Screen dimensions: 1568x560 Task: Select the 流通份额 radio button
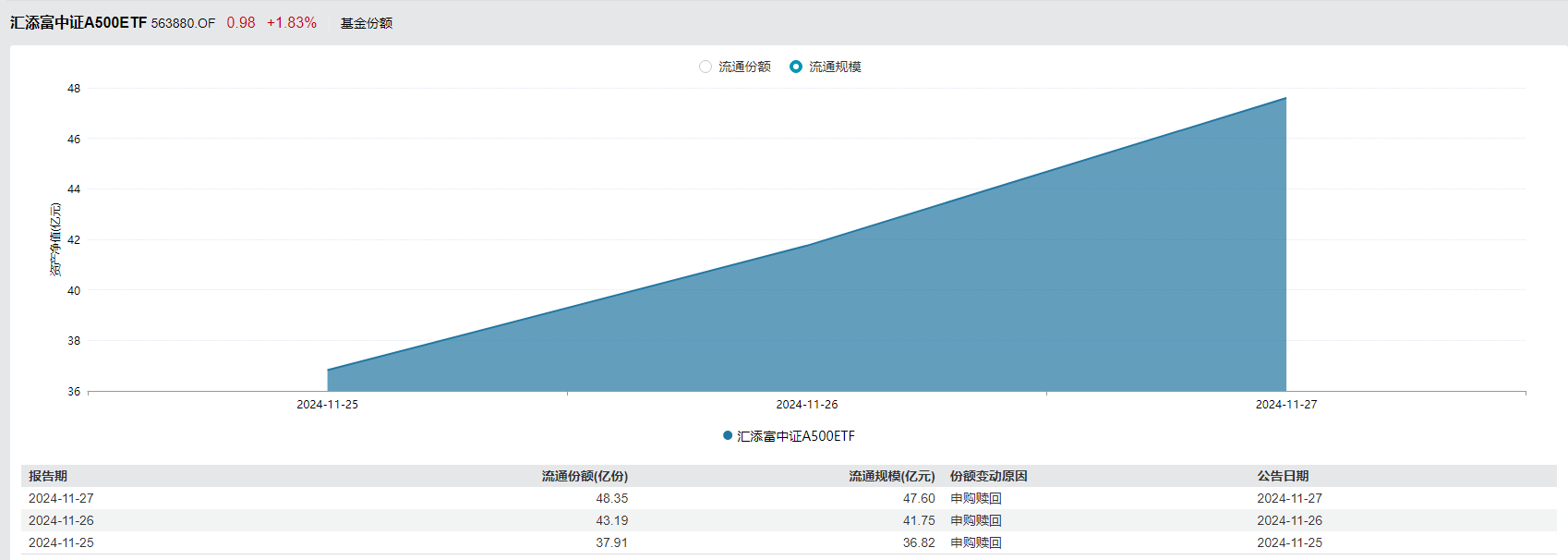point(706,67)
